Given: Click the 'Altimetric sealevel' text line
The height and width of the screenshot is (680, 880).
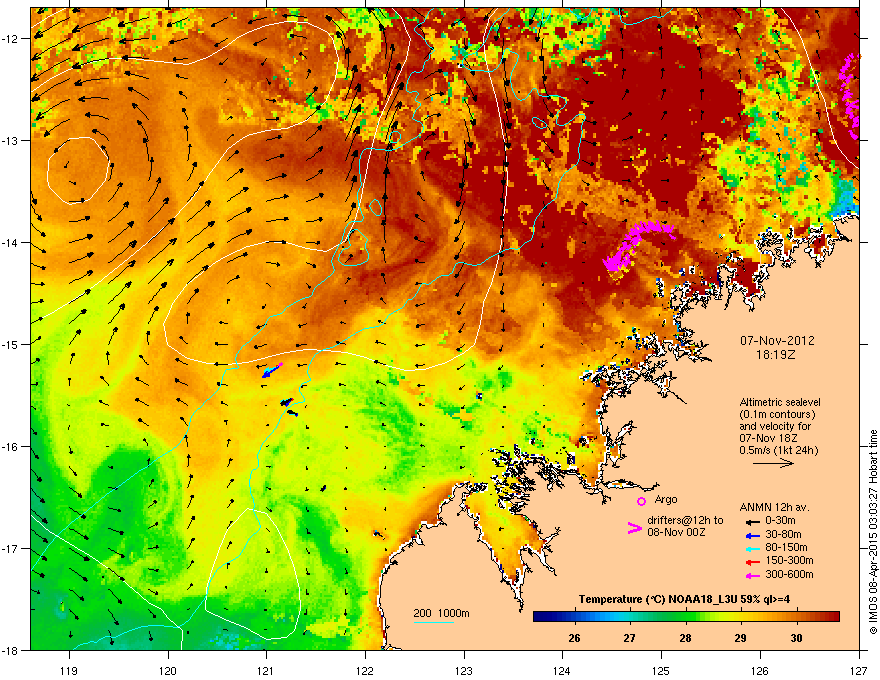Looking at the screenshot, I should coord(780,402).
